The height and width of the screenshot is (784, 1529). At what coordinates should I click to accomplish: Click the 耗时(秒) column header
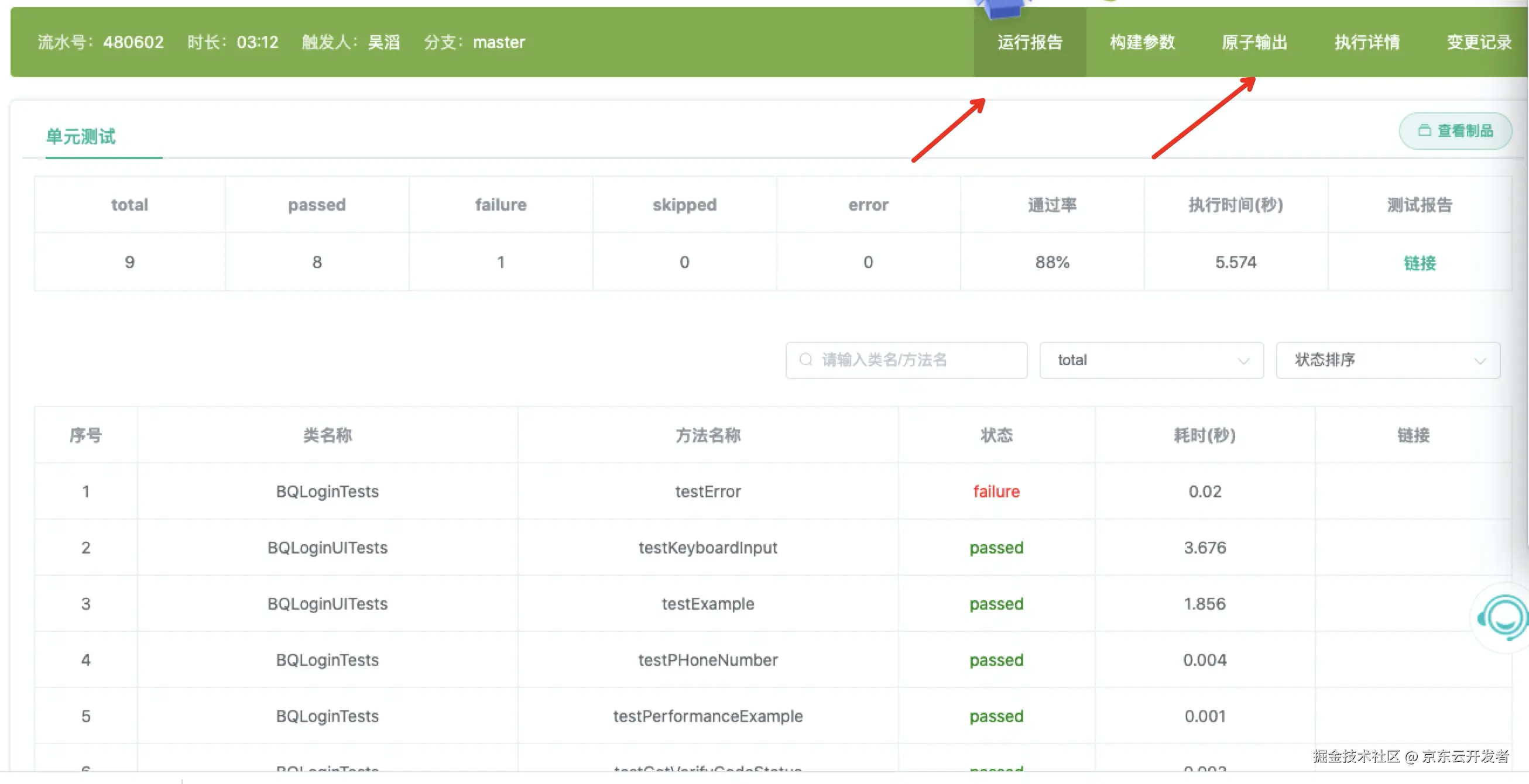(1204, 435)
